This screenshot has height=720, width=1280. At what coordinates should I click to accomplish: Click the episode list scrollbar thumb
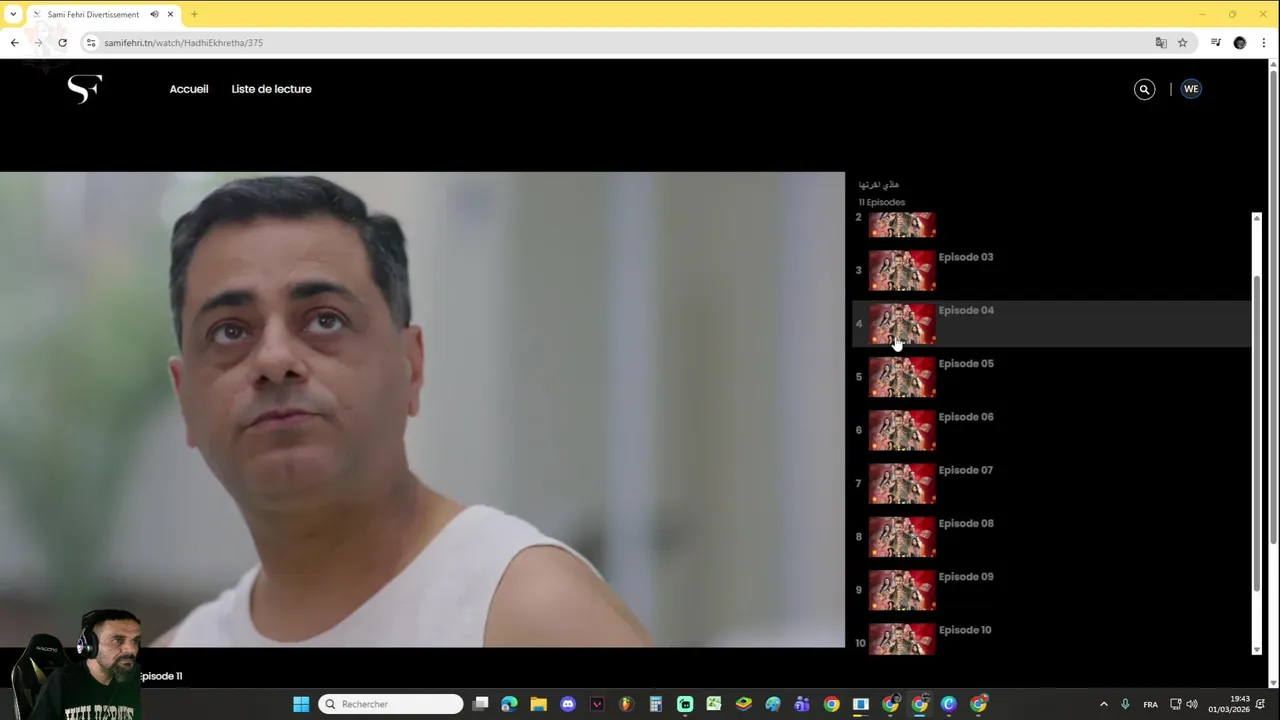[x=1257, y=432]
